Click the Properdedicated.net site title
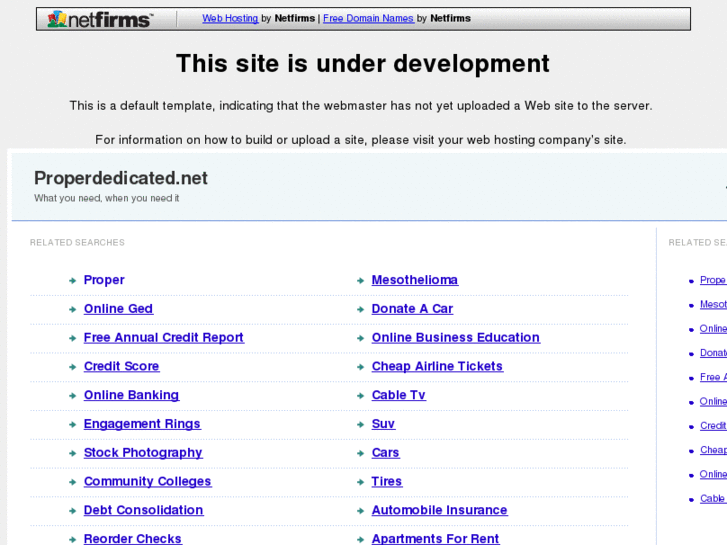The width and height of the screenshot is (727, 545). point(121,178)
